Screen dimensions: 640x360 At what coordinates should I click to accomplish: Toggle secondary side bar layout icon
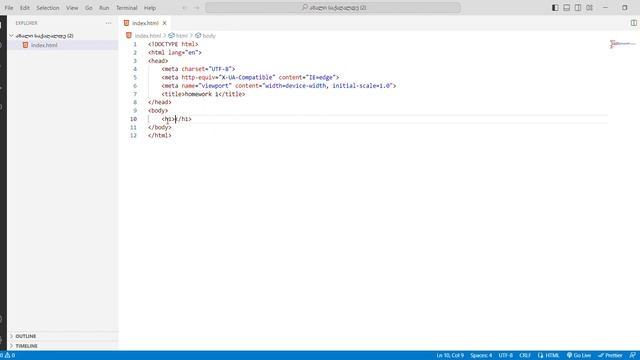(x=578, y=8)
